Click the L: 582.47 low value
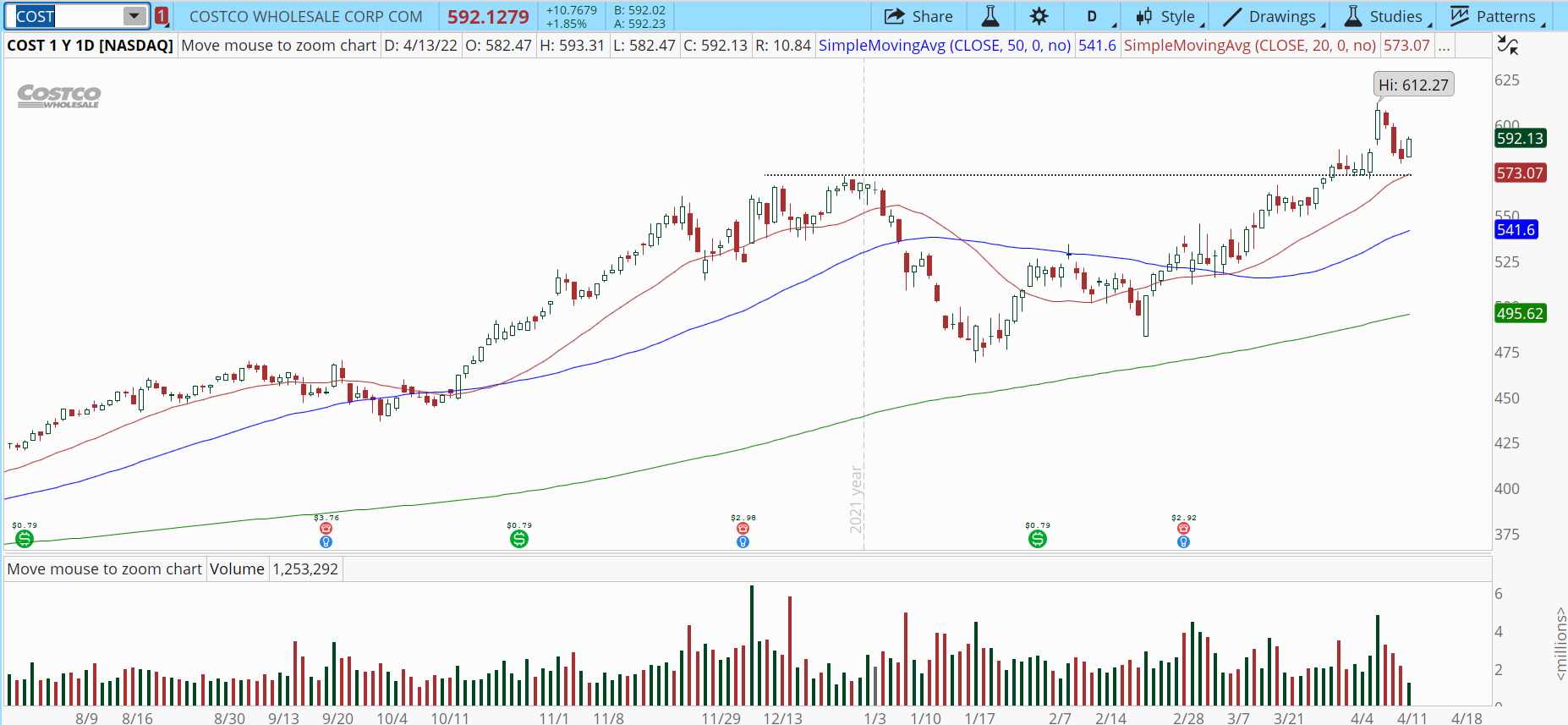1568x725 pixels. tap(644, 46)
